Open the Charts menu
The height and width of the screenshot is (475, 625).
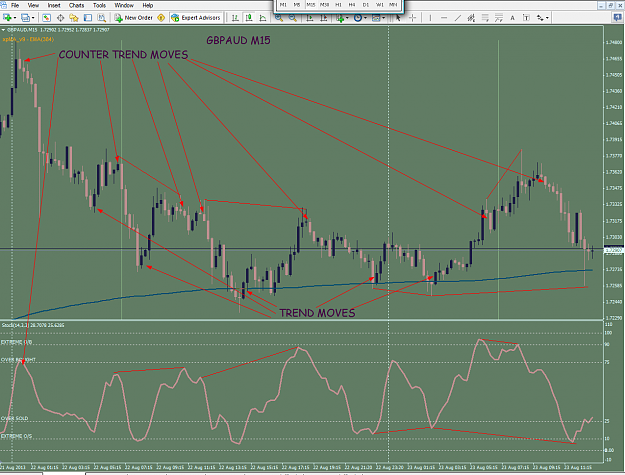coord(76,5)
